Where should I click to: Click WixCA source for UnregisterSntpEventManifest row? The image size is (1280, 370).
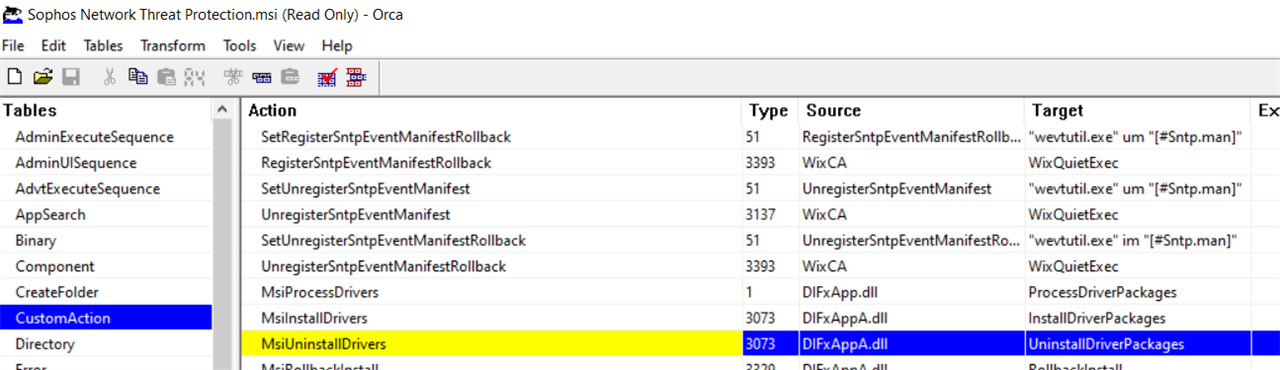[911, 215]
